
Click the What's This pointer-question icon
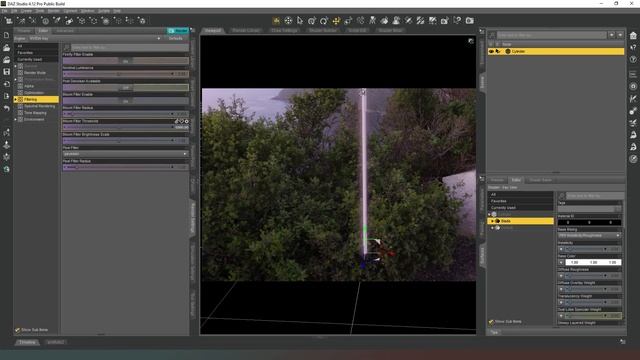[633, 48]
